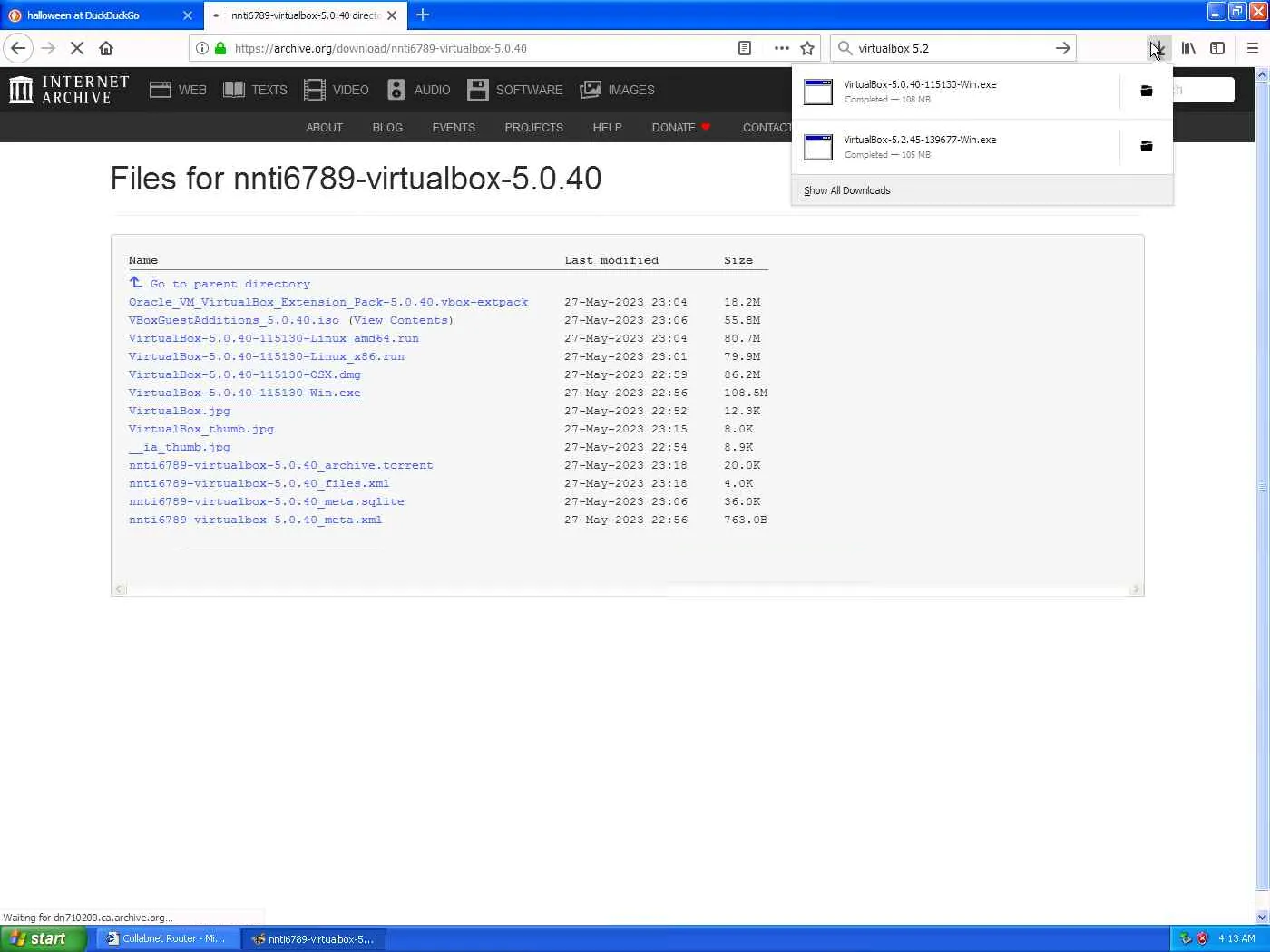Close the downloads panel via toolbar arrow
This screenshot has width=1270, height=952.
[1158, 48]
